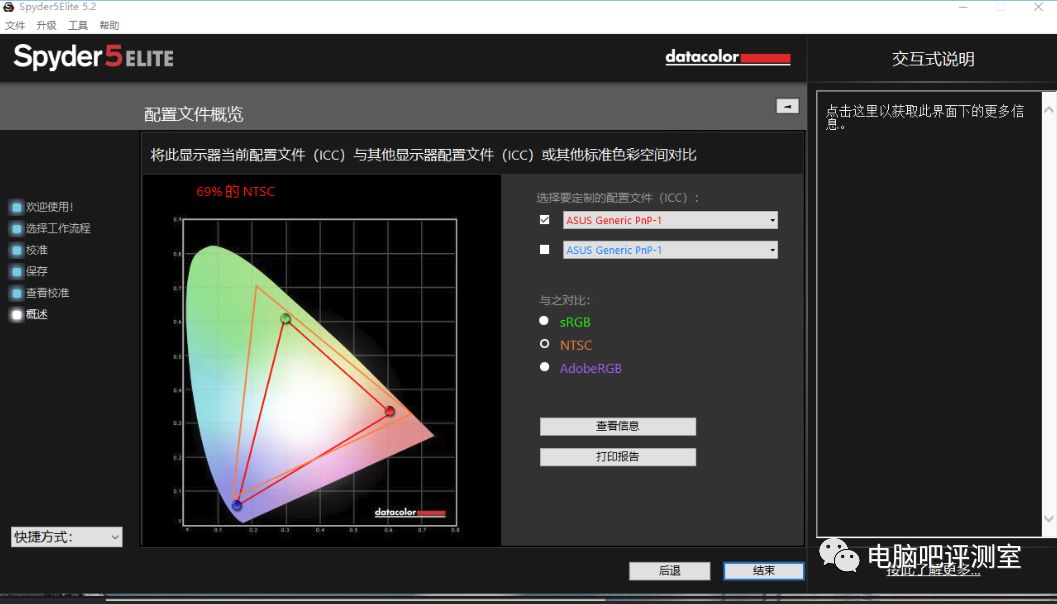Open the 工具 menu
This screenshot has width=1057, height=604.
pos(77,24)
